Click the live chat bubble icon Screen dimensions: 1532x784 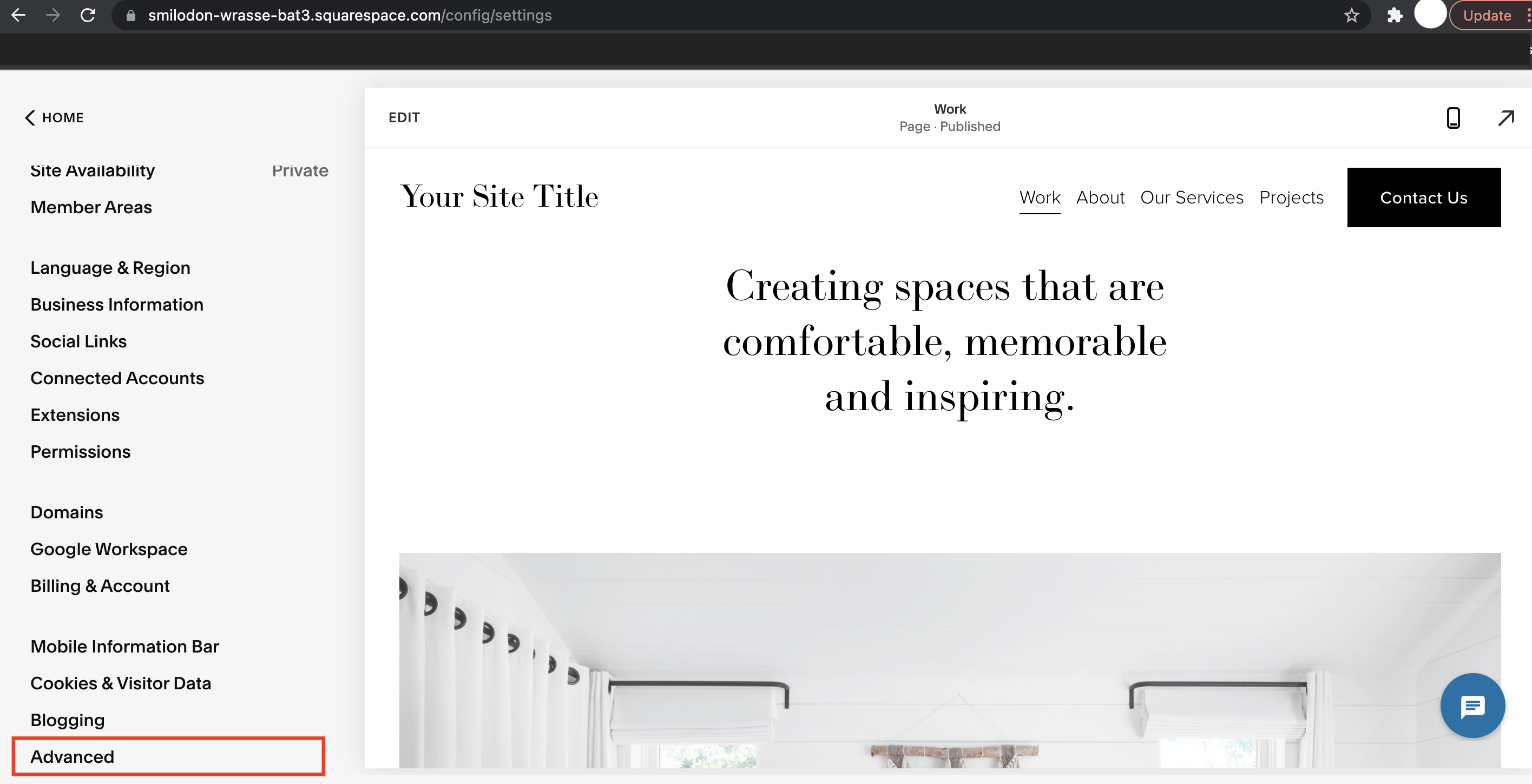pyautogui.click(x=1471, y=706)
